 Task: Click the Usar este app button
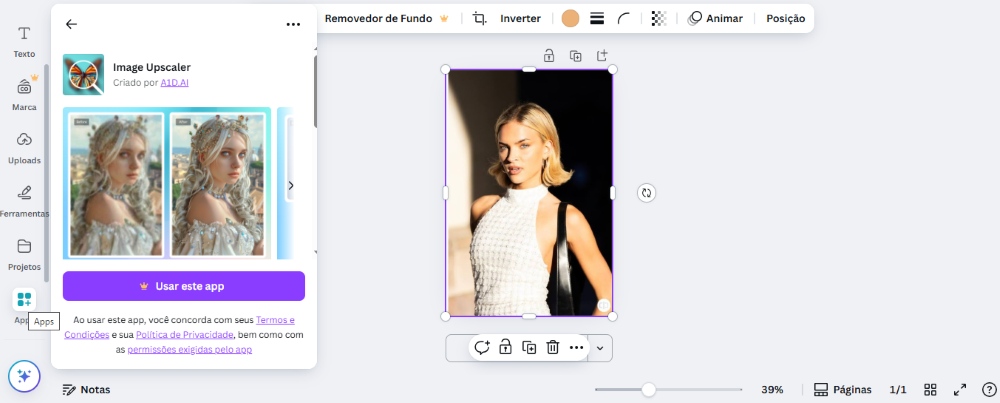click(x=184, y=286)
